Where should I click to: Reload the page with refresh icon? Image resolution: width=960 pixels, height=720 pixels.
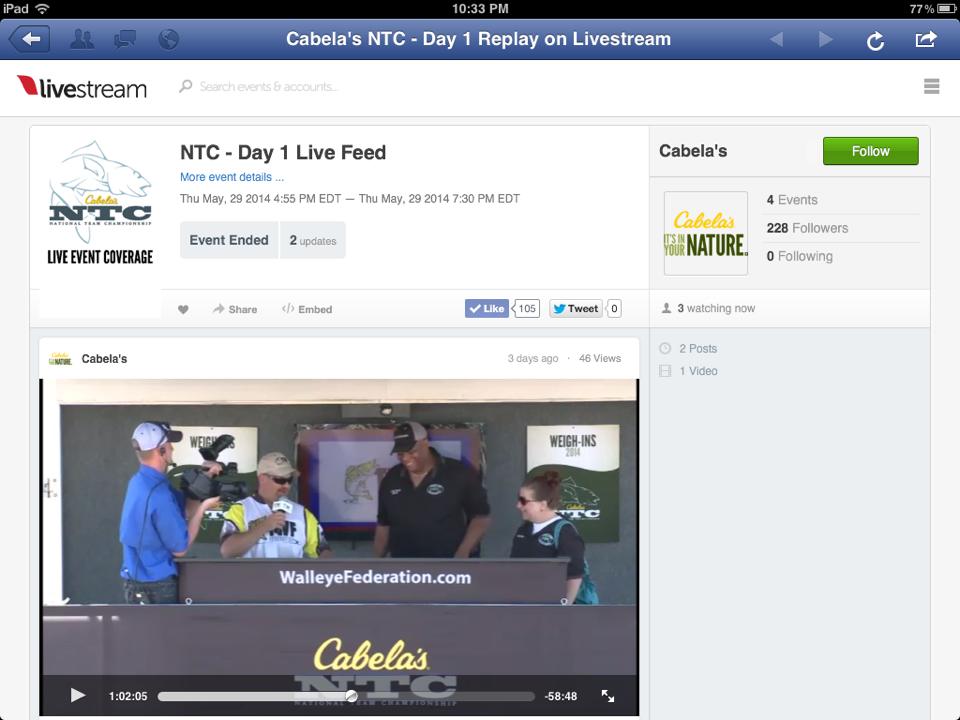pos(876,40)
